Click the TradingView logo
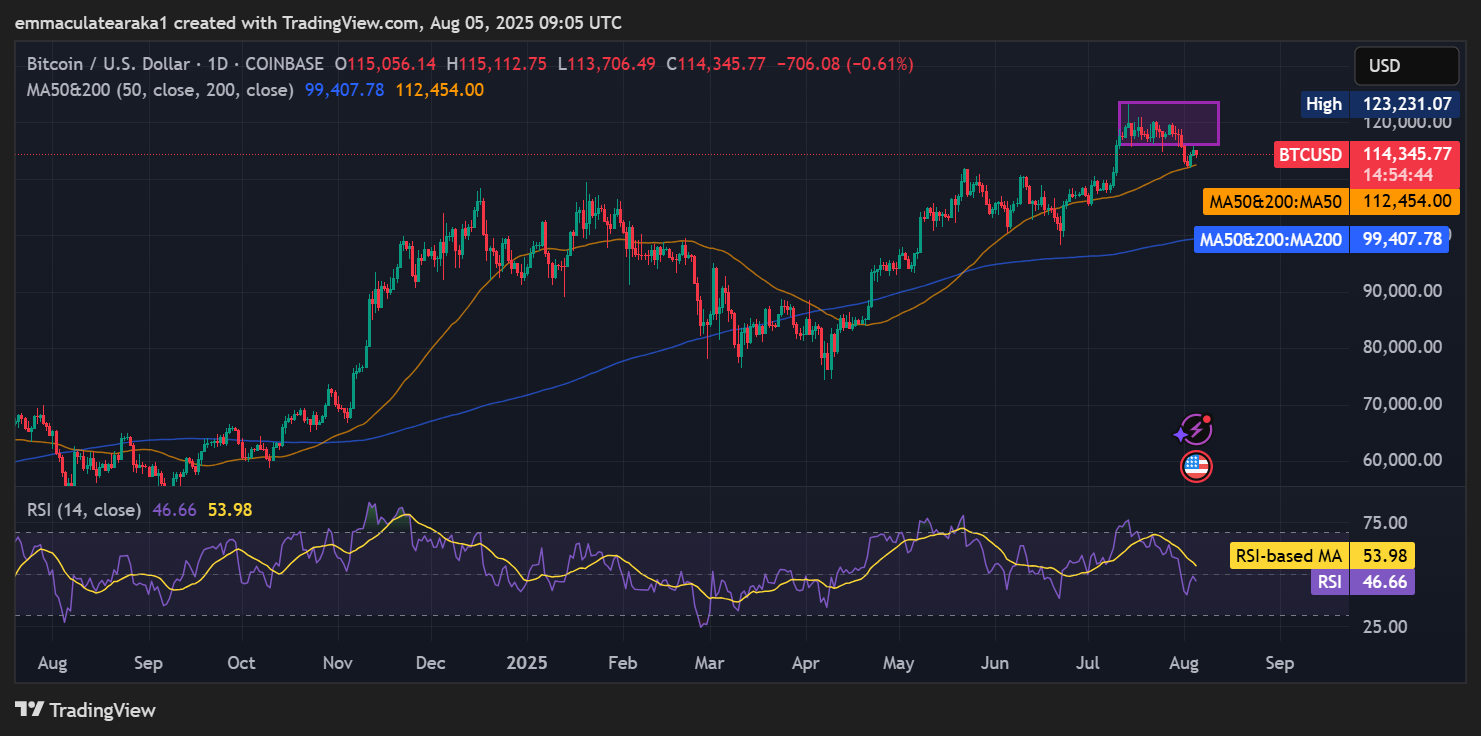The image size is (1481, 736). click(x=86, y=710)
